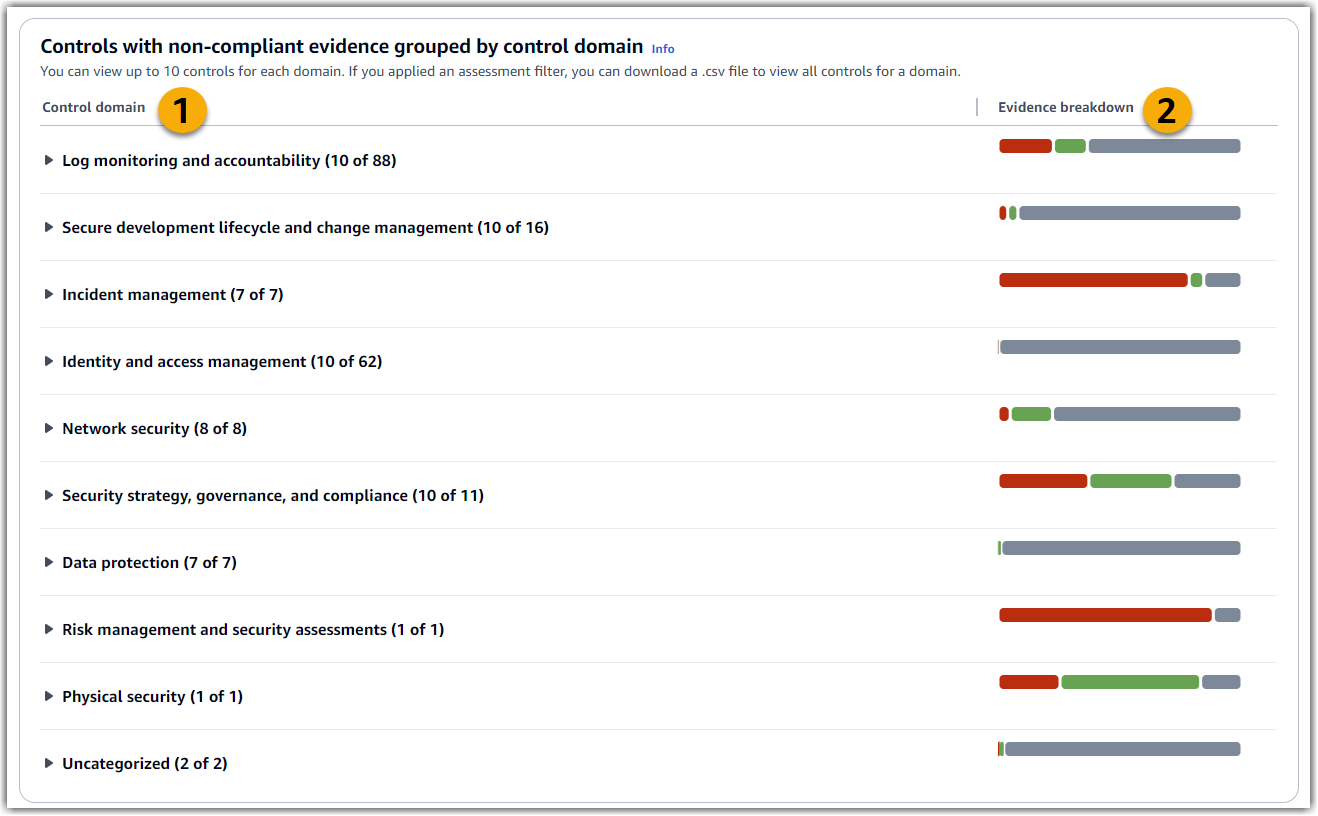The image size is (1318, 816).
Task: Expand the Incident management control domain
Action: 49,294
